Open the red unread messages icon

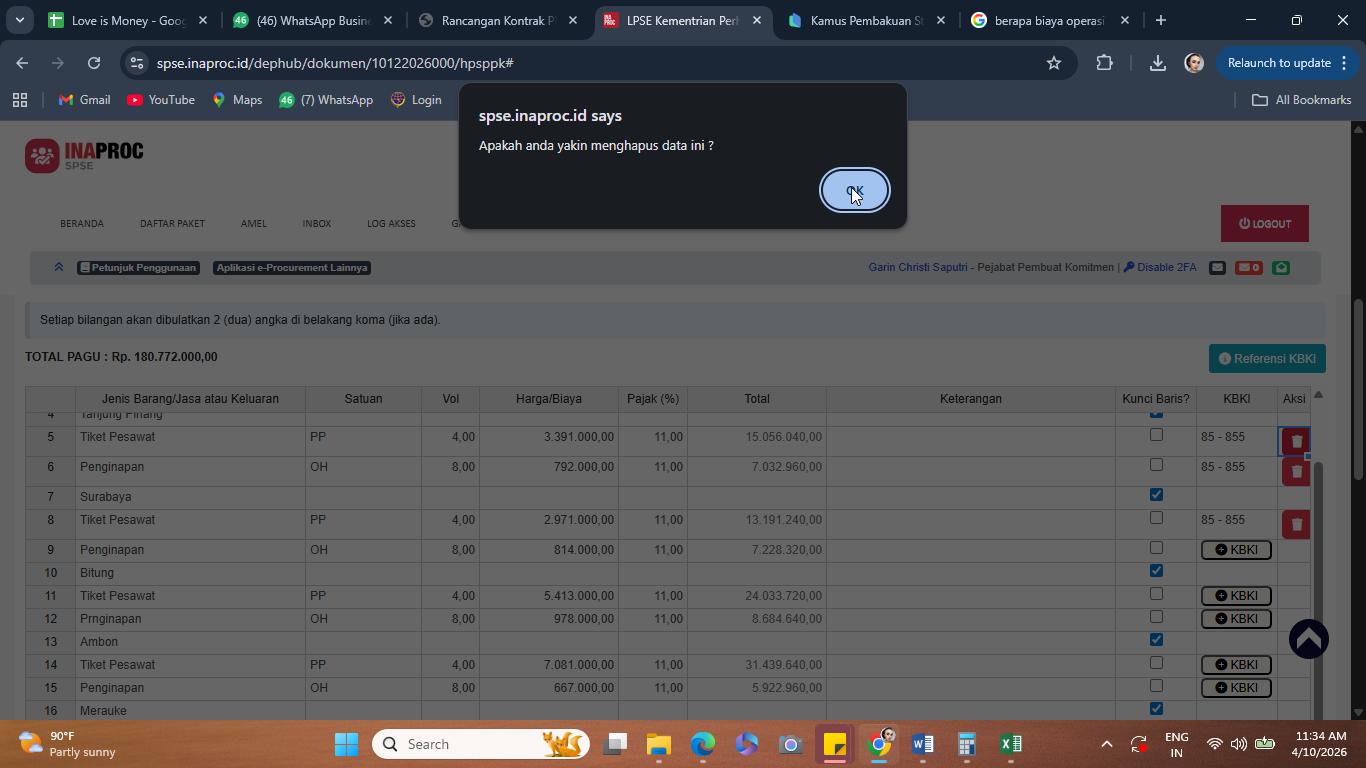[x=1248, y=267]
